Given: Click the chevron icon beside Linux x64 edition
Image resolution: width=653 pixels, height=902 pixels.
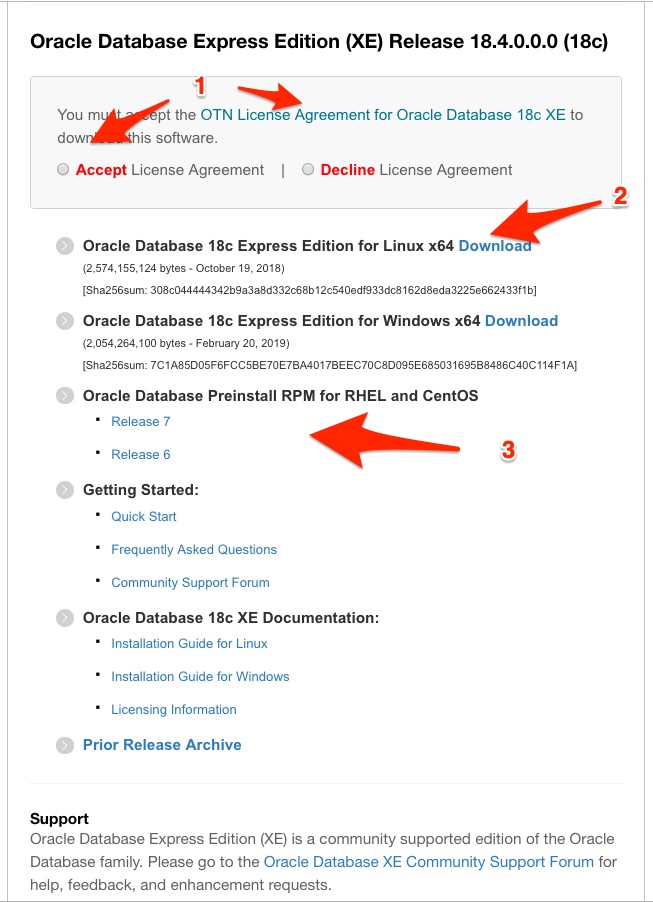Looking at the screenshot, I should 66,246.
